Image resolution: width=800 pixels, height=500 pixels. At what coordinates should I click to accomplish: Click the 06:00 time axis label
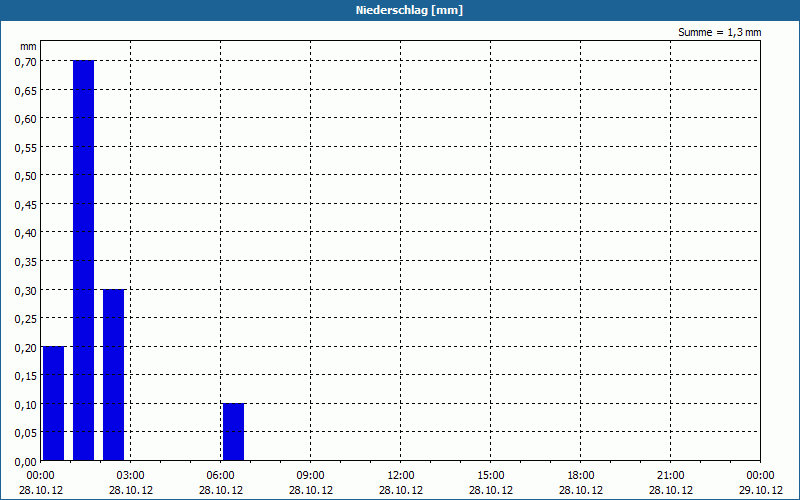(x=220, y=476)
